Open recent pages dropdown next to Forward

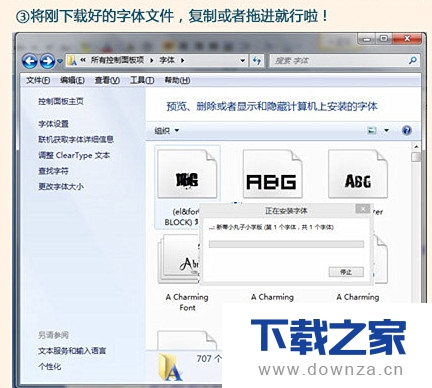pyautogui.click(x=60, y=61)
